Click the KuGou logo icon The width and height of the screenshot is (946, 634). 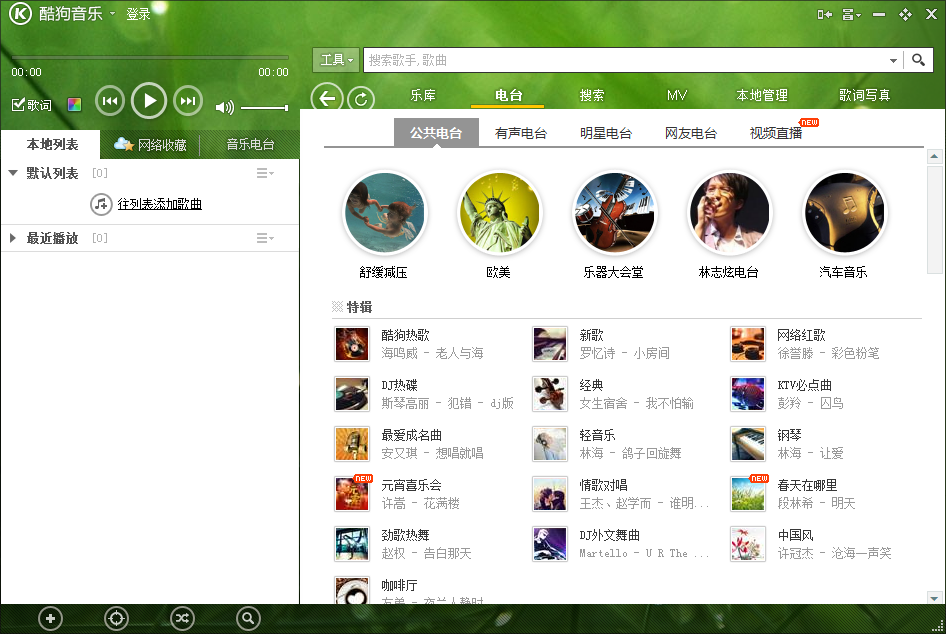click(x=20, y=13)
